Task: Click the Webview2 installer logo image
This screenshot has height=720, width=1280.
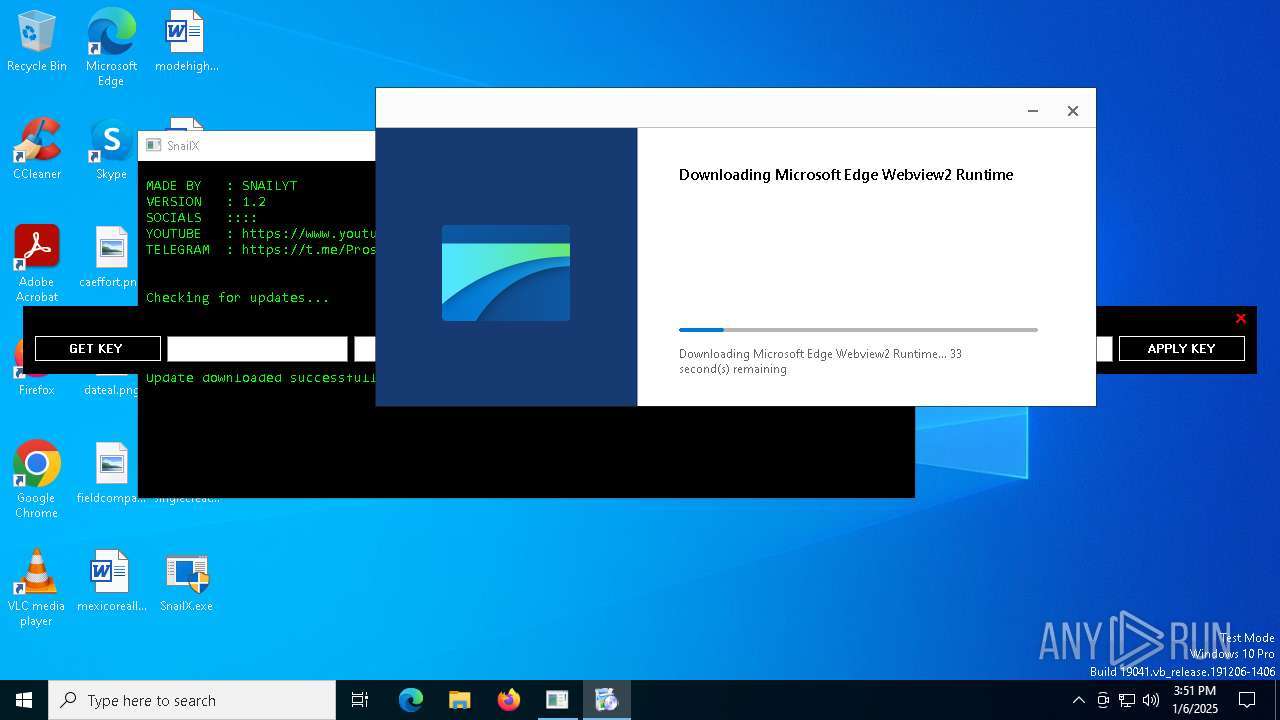Action: tap(506, 273)
